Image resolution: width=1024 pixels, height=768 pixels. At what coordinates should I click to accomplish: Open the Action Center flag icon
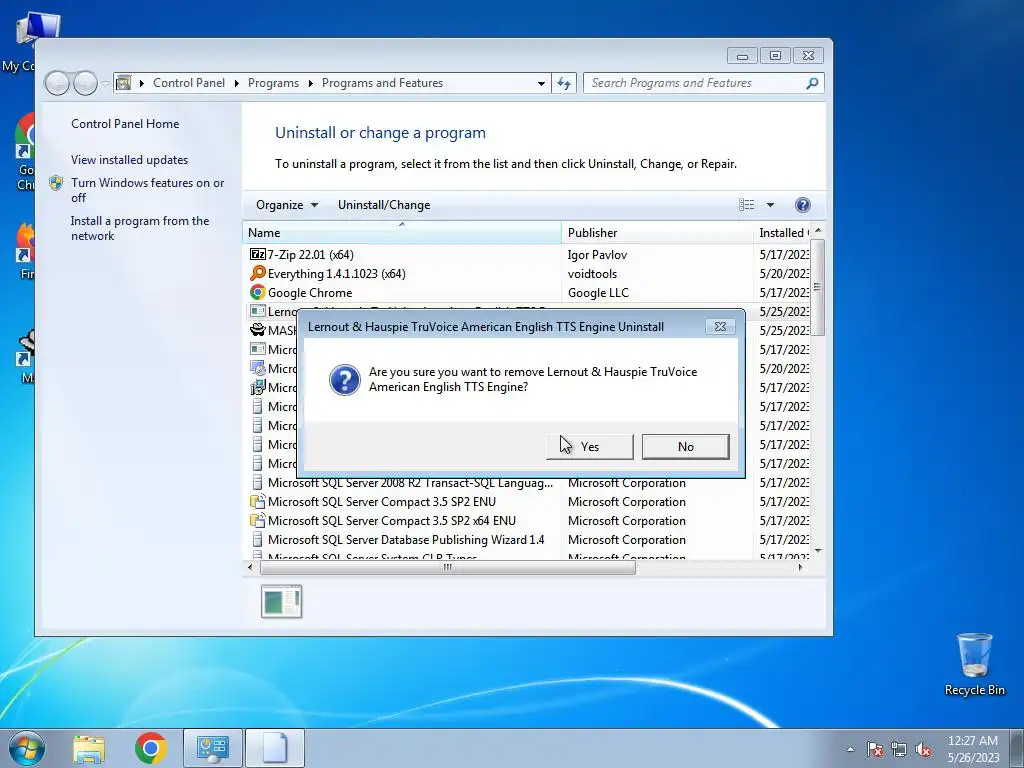(x=874, y=750)
